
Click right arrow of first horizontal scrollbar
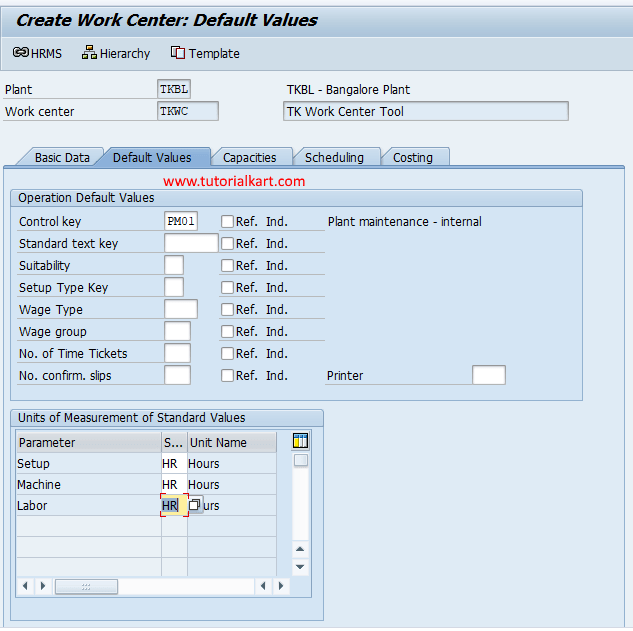pyautogui.click(x=43, y=585)
